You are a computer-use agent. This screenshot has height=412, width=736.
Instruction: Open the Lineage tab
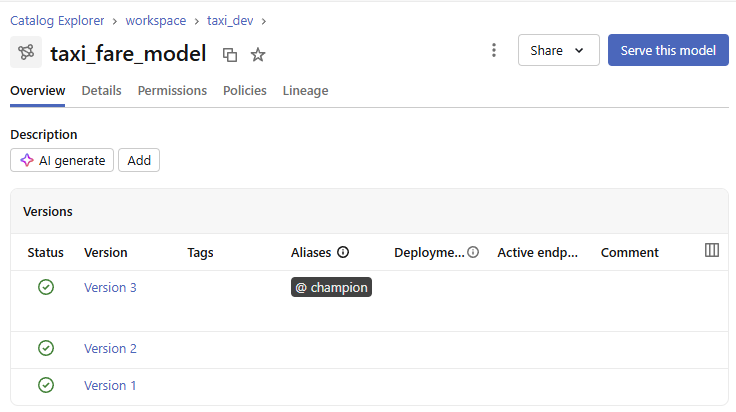pyautogui.click(x=306, y=91)
